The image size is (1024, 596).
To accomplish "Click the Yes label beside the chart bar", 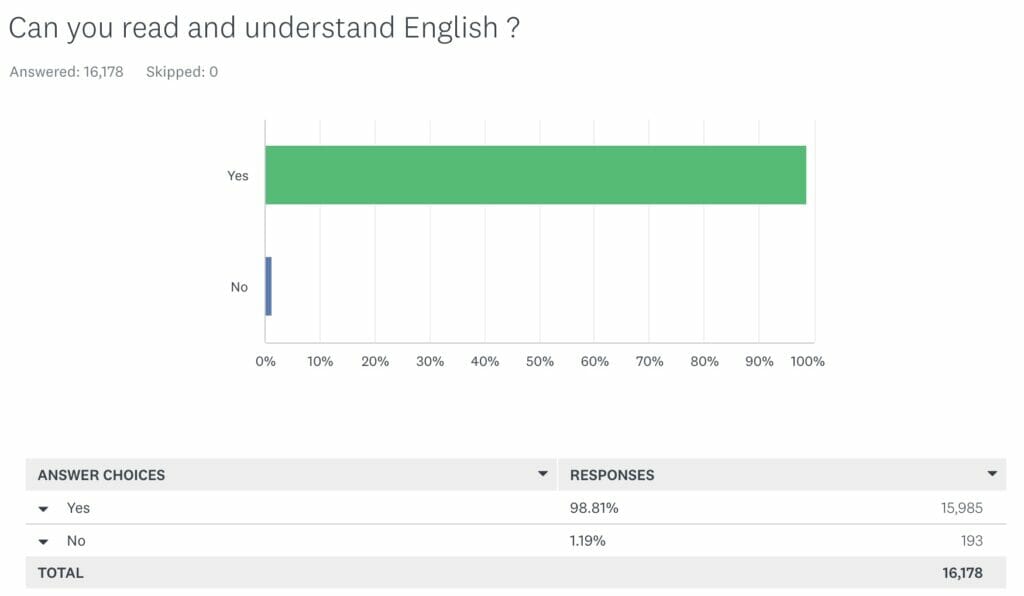I will tap(237, 176).
